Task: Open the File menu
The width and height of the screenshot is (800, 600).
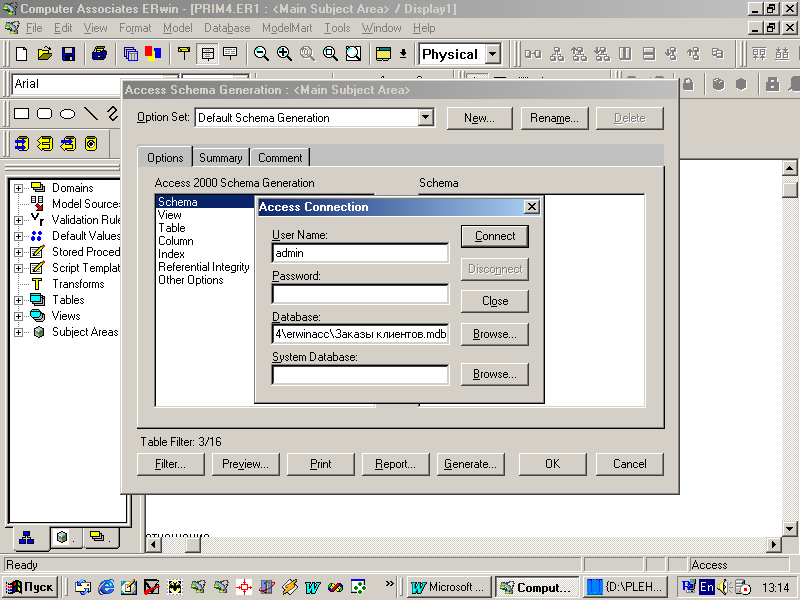Action: (x=34, y=28)
